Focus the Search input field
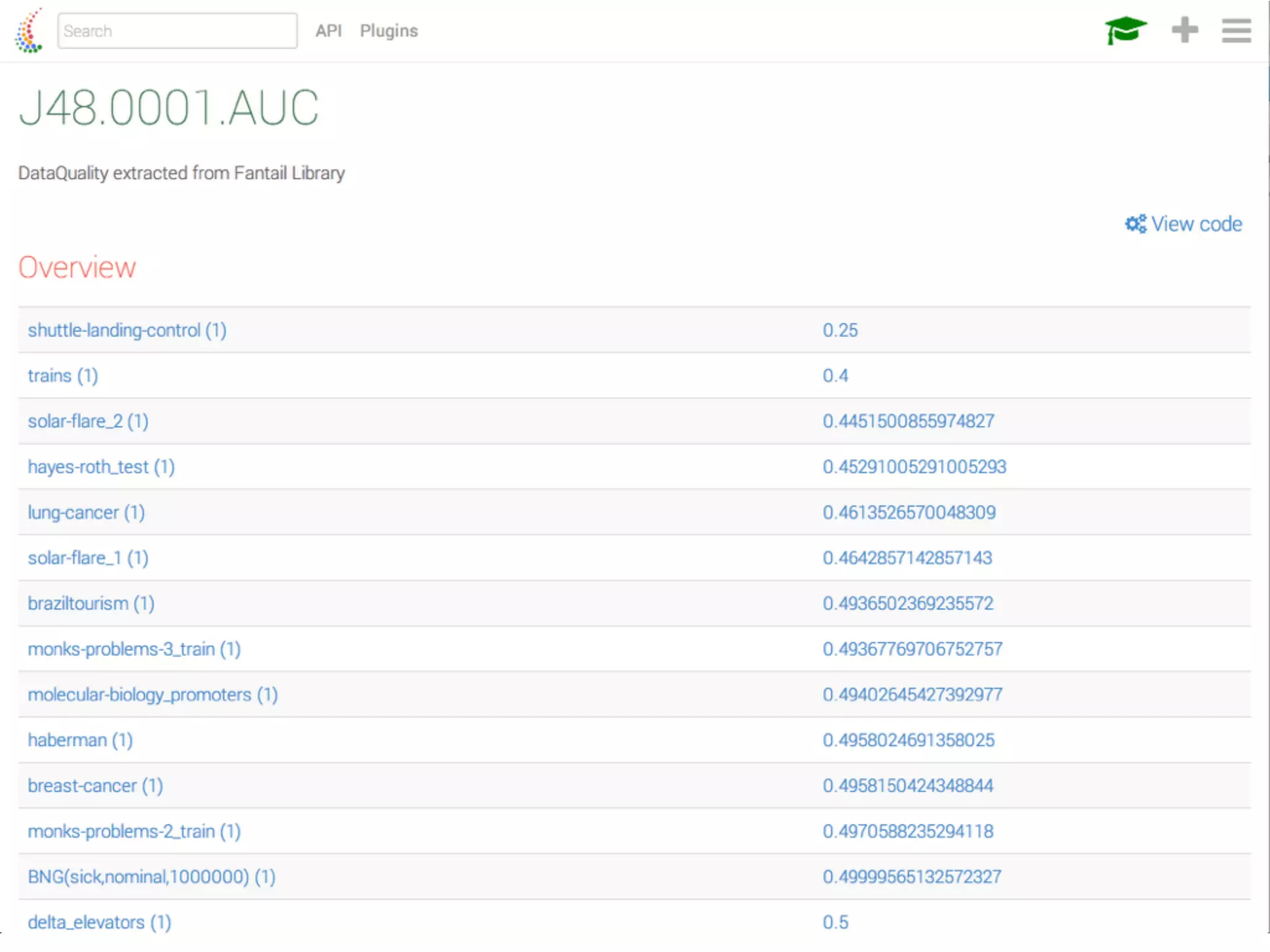The height and width of the screenshot is (952, 1270). [177, 31]
